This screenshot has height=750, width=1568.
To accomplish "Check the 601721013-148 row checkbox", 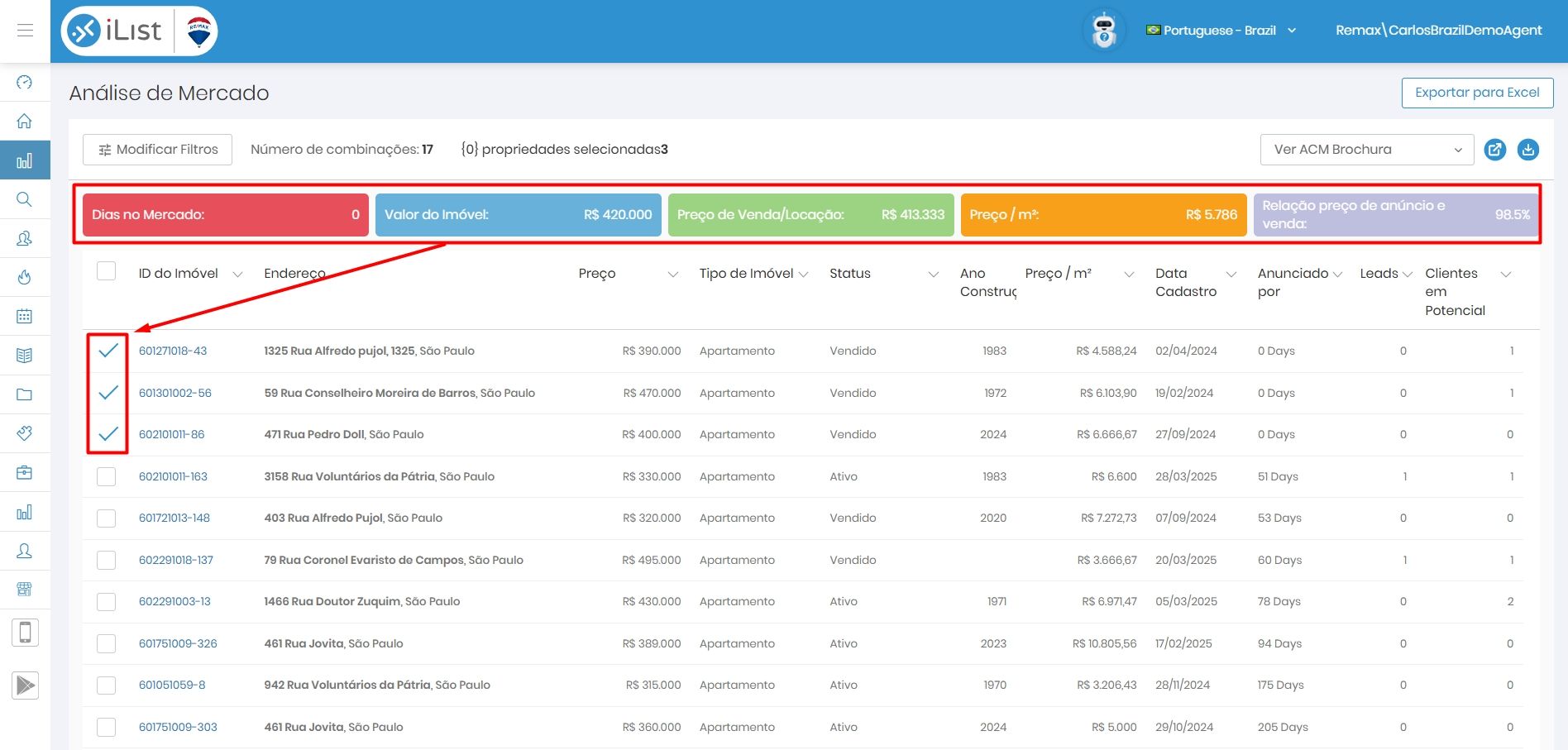I will (x=106, y=518).
